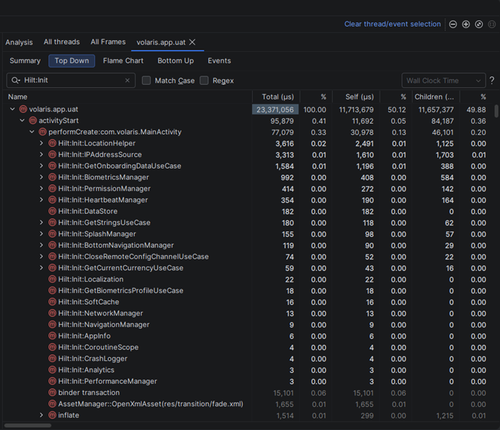This screenshot has height=430, width=500.
Task: Switch to the Bottom Up tab
Action: 176,61
